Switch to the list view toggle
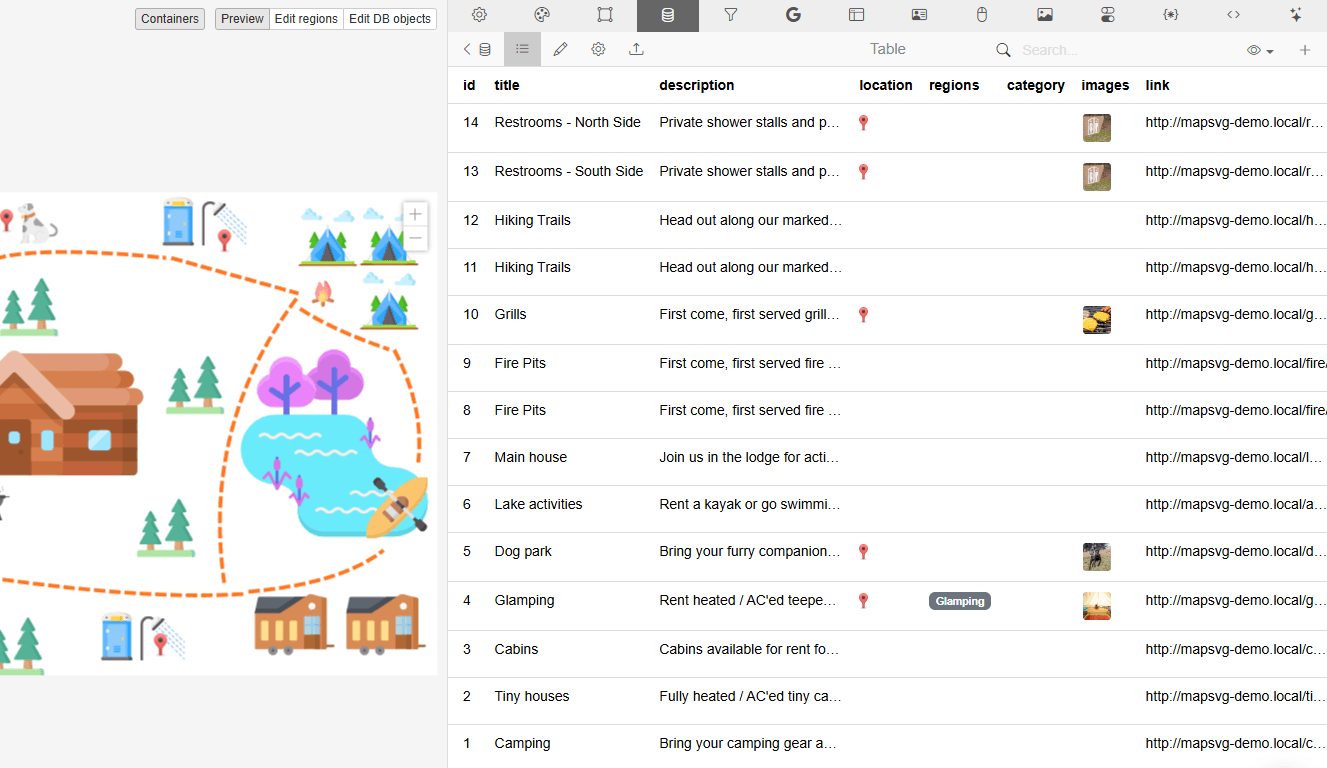 click(x=522, y=49)
